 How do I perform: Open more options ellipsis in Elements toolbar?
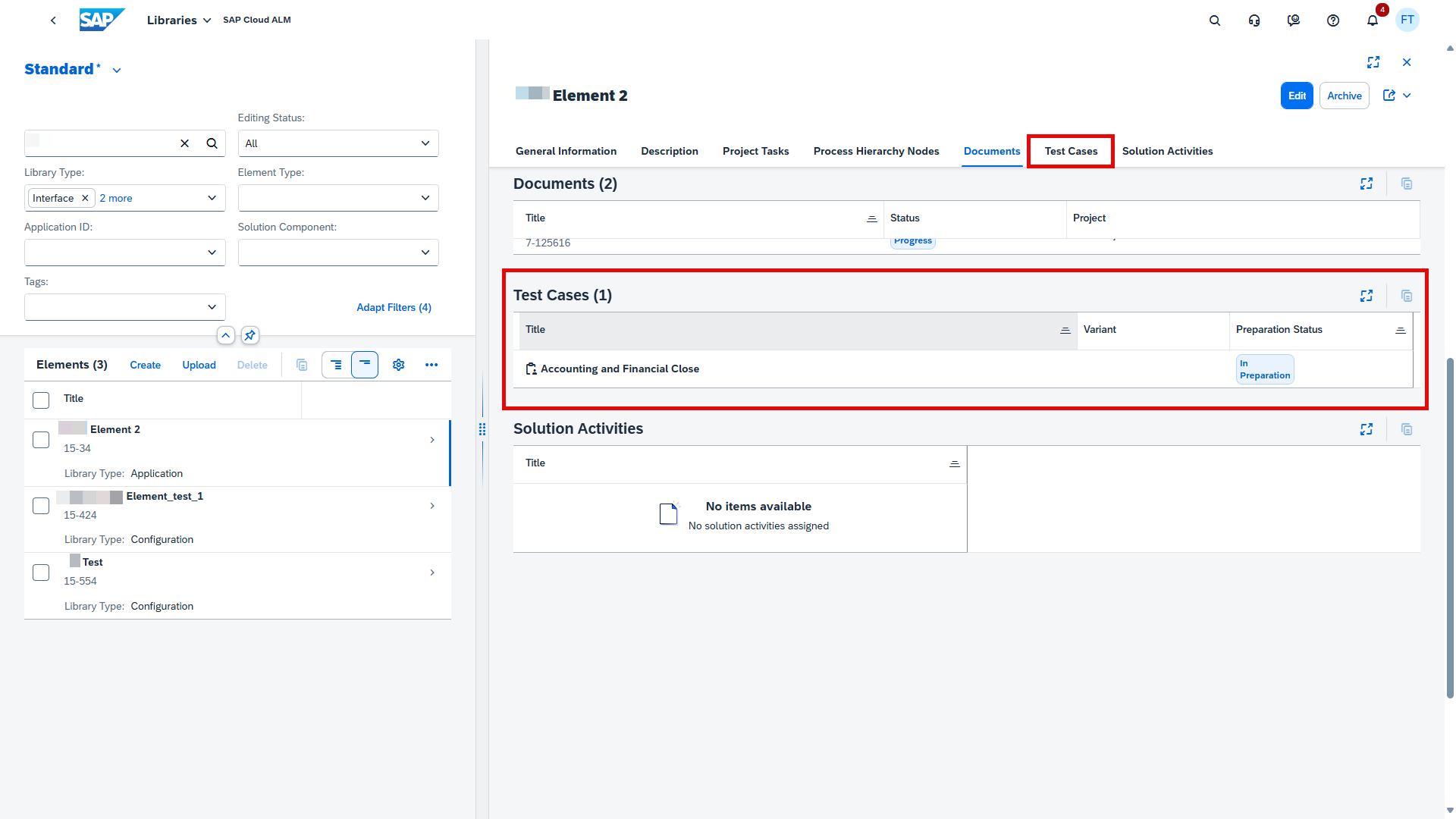pos(431,365)
